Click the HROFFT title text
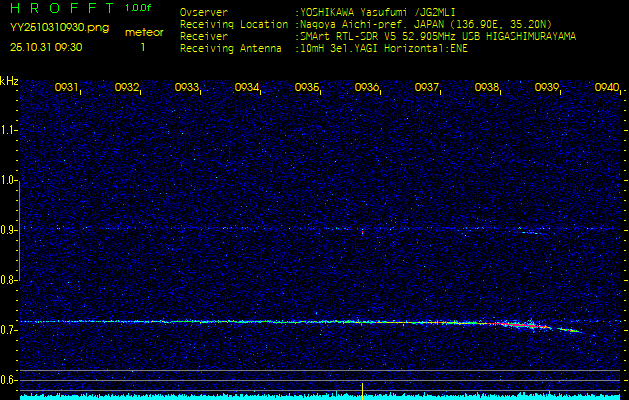 click(x=62, y=8)
